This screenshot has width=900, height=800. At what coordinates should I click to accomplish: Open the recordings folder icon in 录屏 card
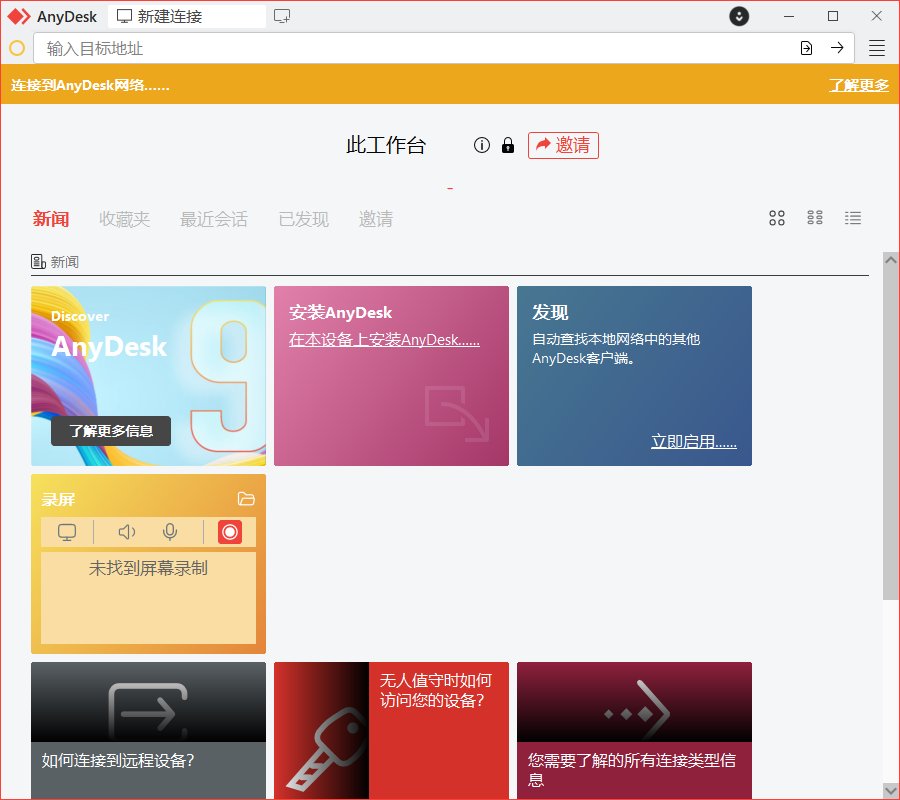pos(246,499)
